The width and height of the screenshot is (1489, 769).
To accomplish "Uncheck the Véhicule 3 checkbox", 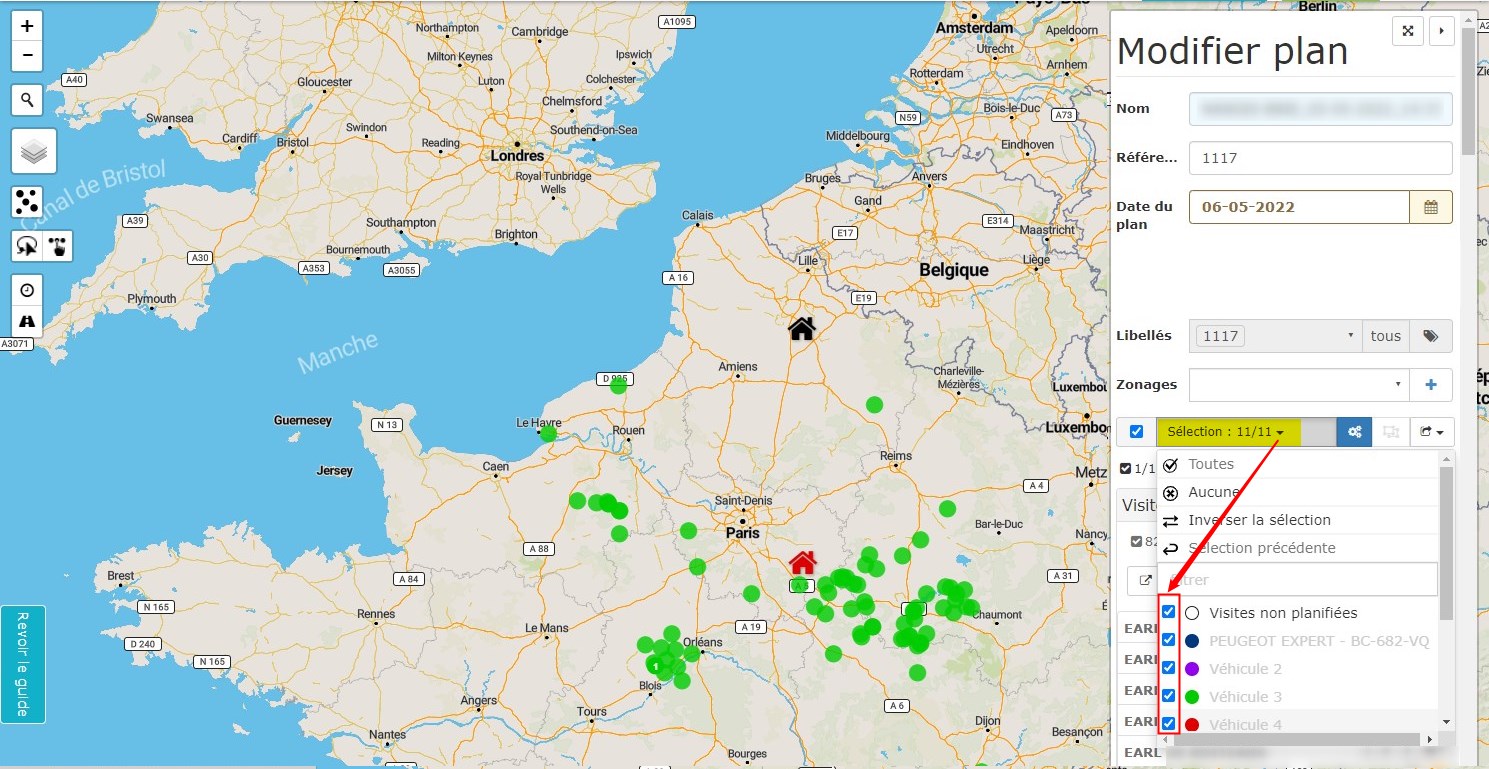I will coord(1168,696).
